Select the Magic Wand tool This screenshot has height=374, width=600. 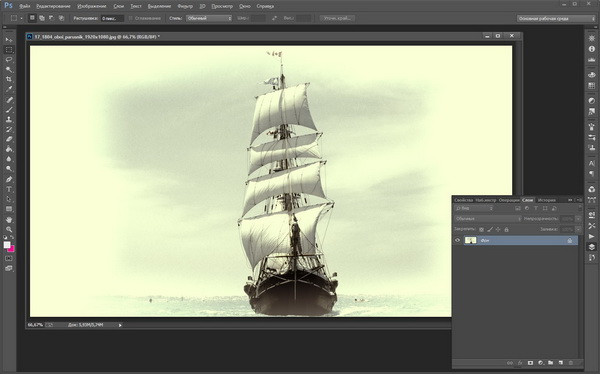(x=9, y=70)
